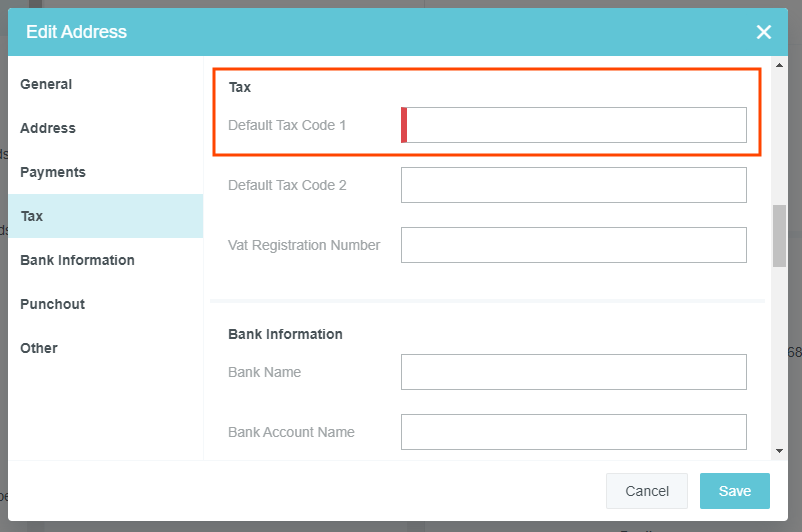Focus the Vat Registration Number input box
Viewport: 802px width, 532px height.
(x=573, y=245)
